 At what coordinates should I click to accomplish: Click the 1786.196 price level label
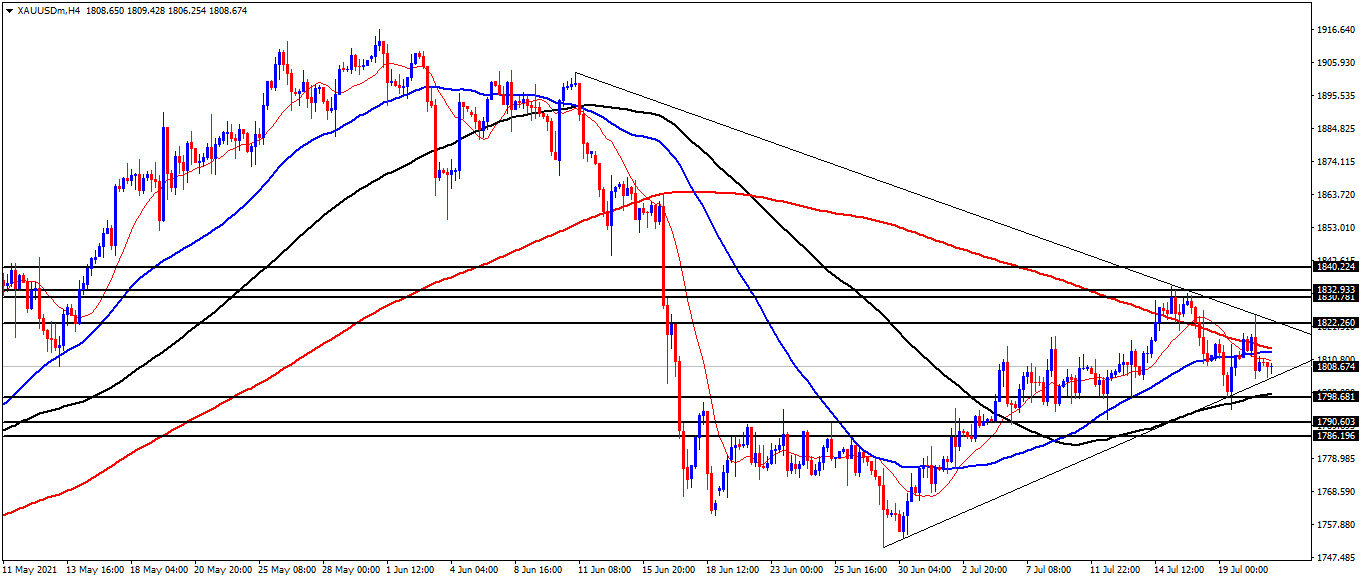tap(1336, 436)
